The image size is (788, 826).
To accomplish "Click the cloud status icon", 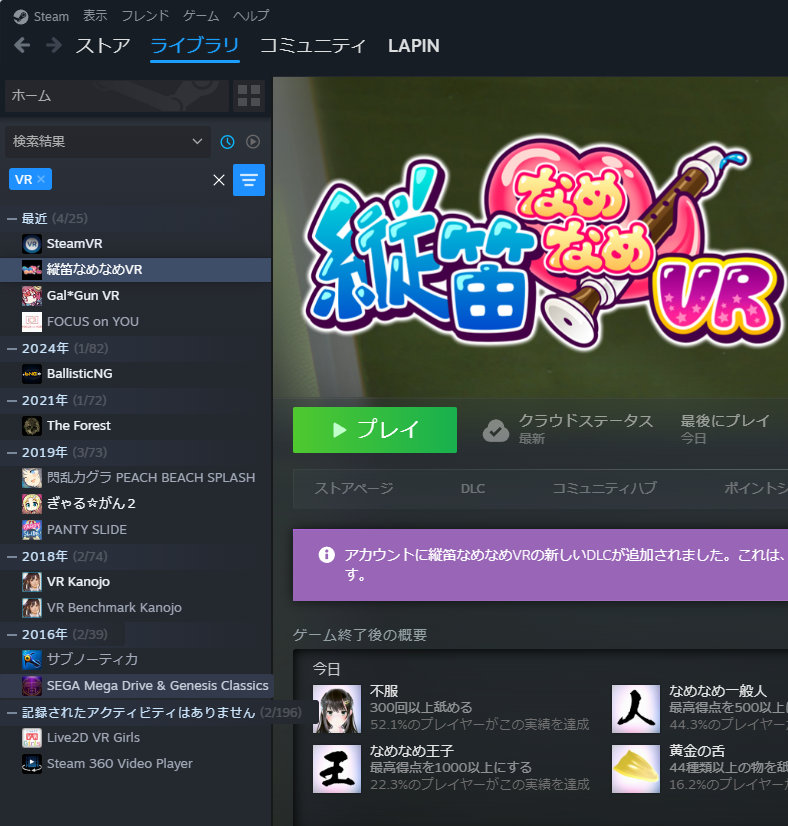I will click(x=496, y=430).
